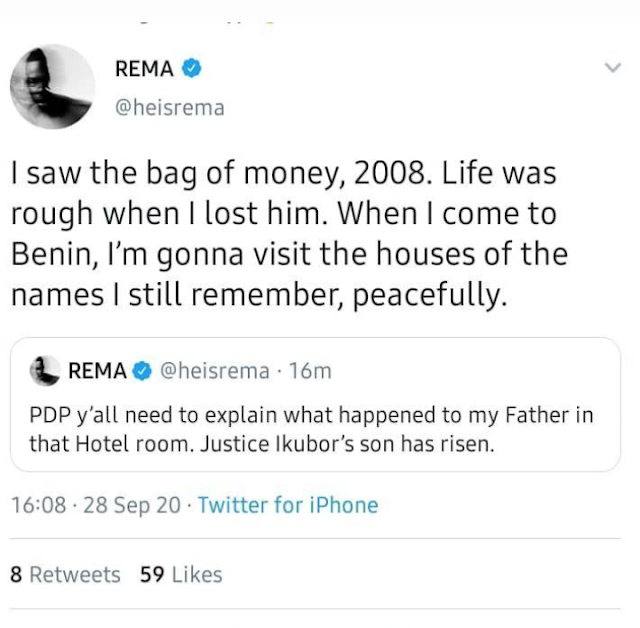
Task: Open the REMA display name at the top
Action: [145, 69]
